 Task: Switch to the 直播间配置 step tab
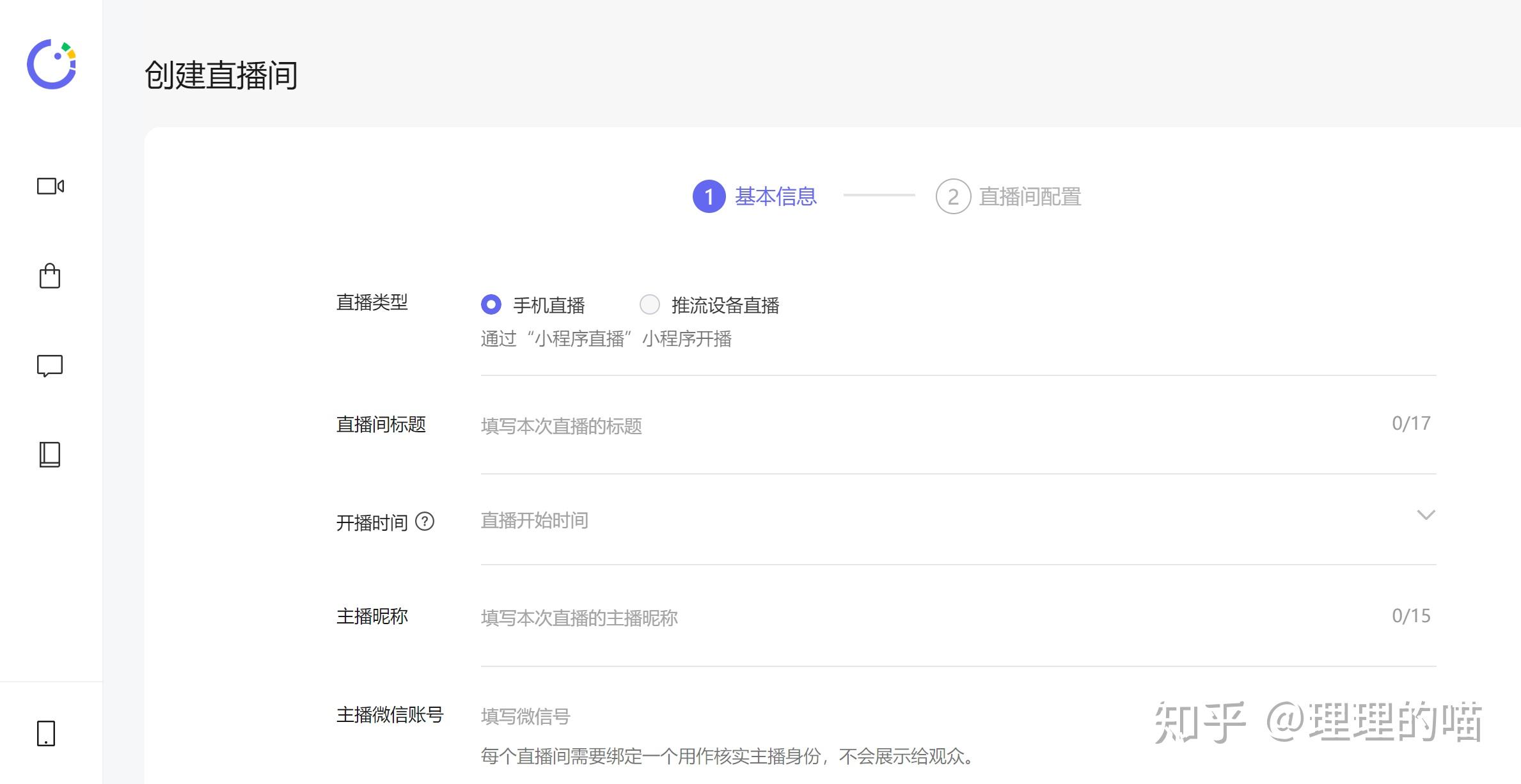click(x=1030, y=196)
